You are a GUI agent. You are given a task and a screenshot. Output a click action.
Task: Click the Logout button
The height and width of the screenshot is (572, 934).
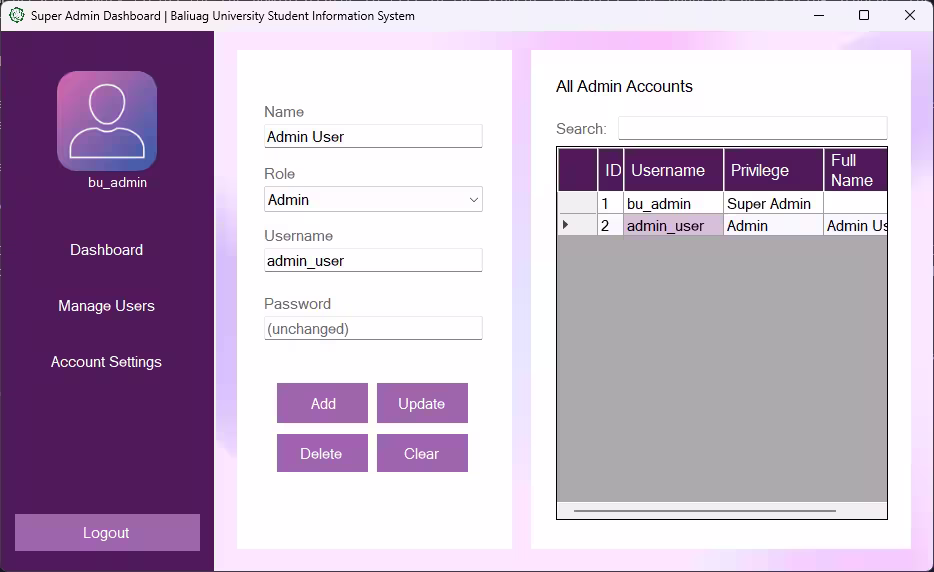coord(107,533)
